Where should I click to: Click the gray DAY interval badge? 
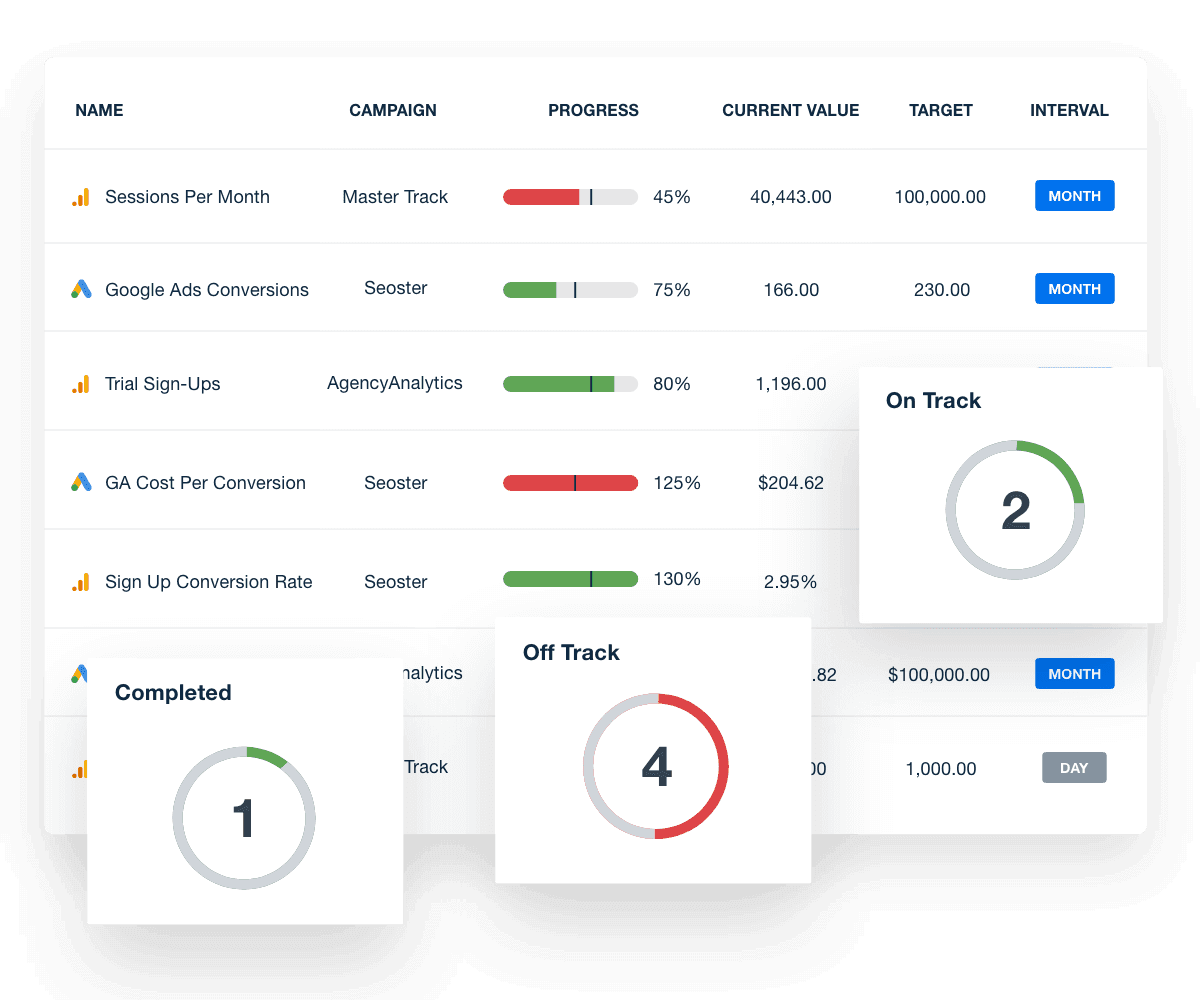point(1074,768)
